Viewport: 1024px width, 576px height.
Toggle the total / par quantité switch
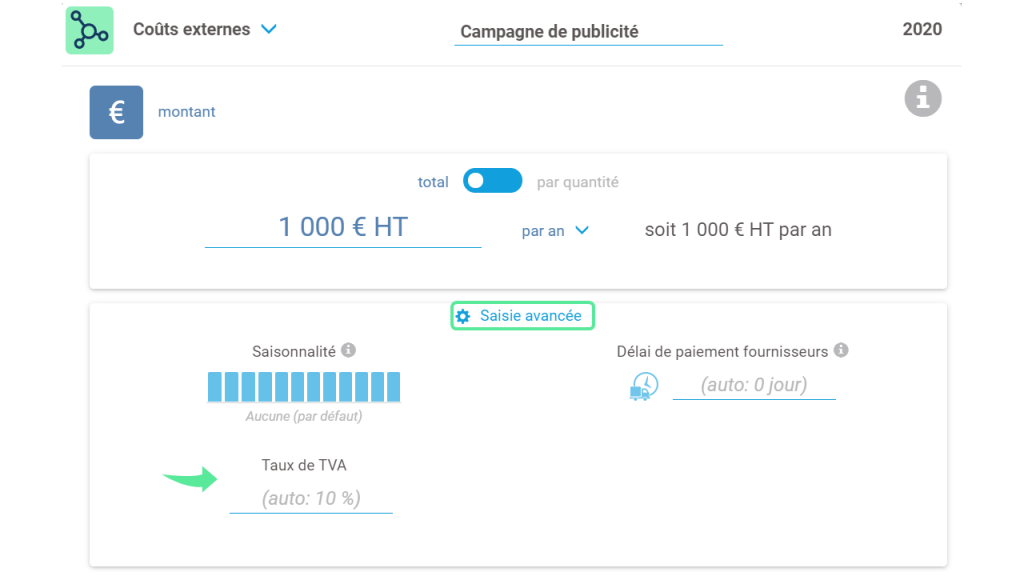click(492, 181)
